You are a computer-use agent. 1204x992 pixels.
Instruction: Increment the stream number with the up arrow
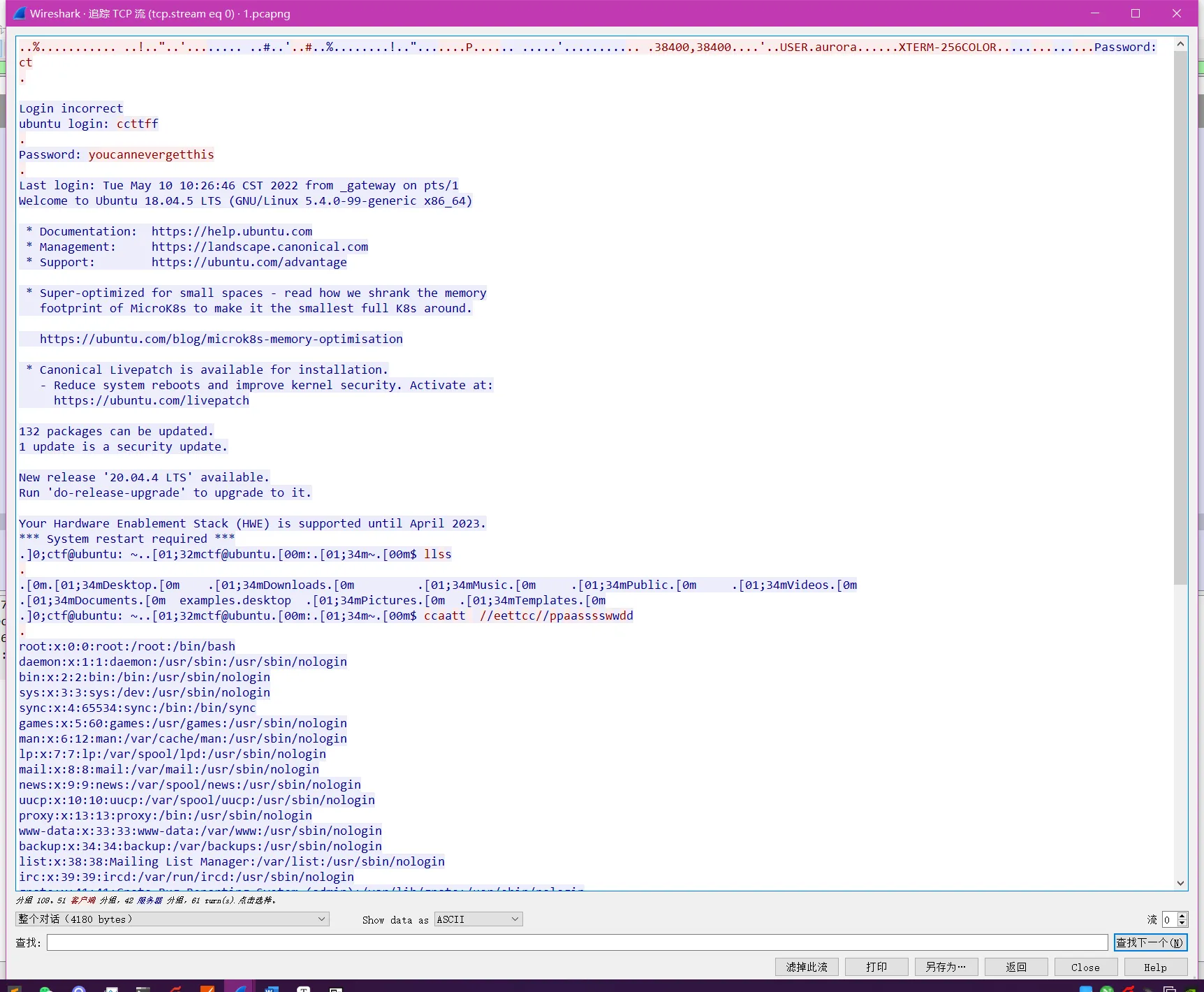(1182, 916)
